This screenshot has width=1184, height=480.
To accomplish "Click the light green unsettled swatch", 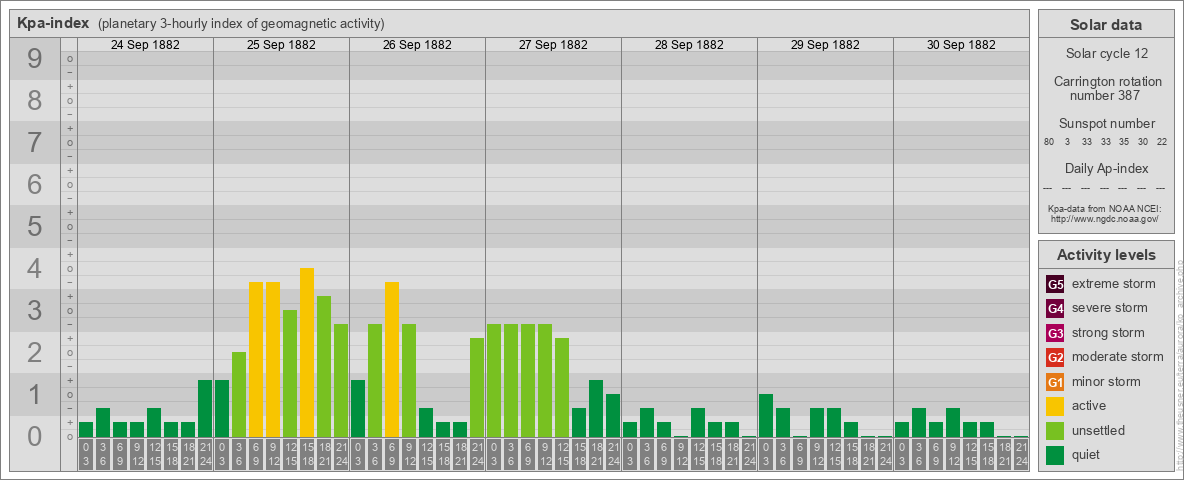I will tap(1055, 431).
